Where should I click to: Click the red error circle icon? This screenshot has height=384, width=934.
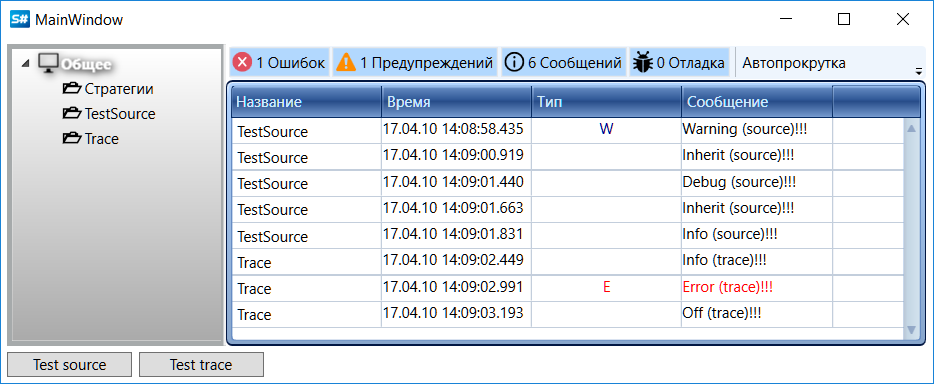(x=242, y=62)
